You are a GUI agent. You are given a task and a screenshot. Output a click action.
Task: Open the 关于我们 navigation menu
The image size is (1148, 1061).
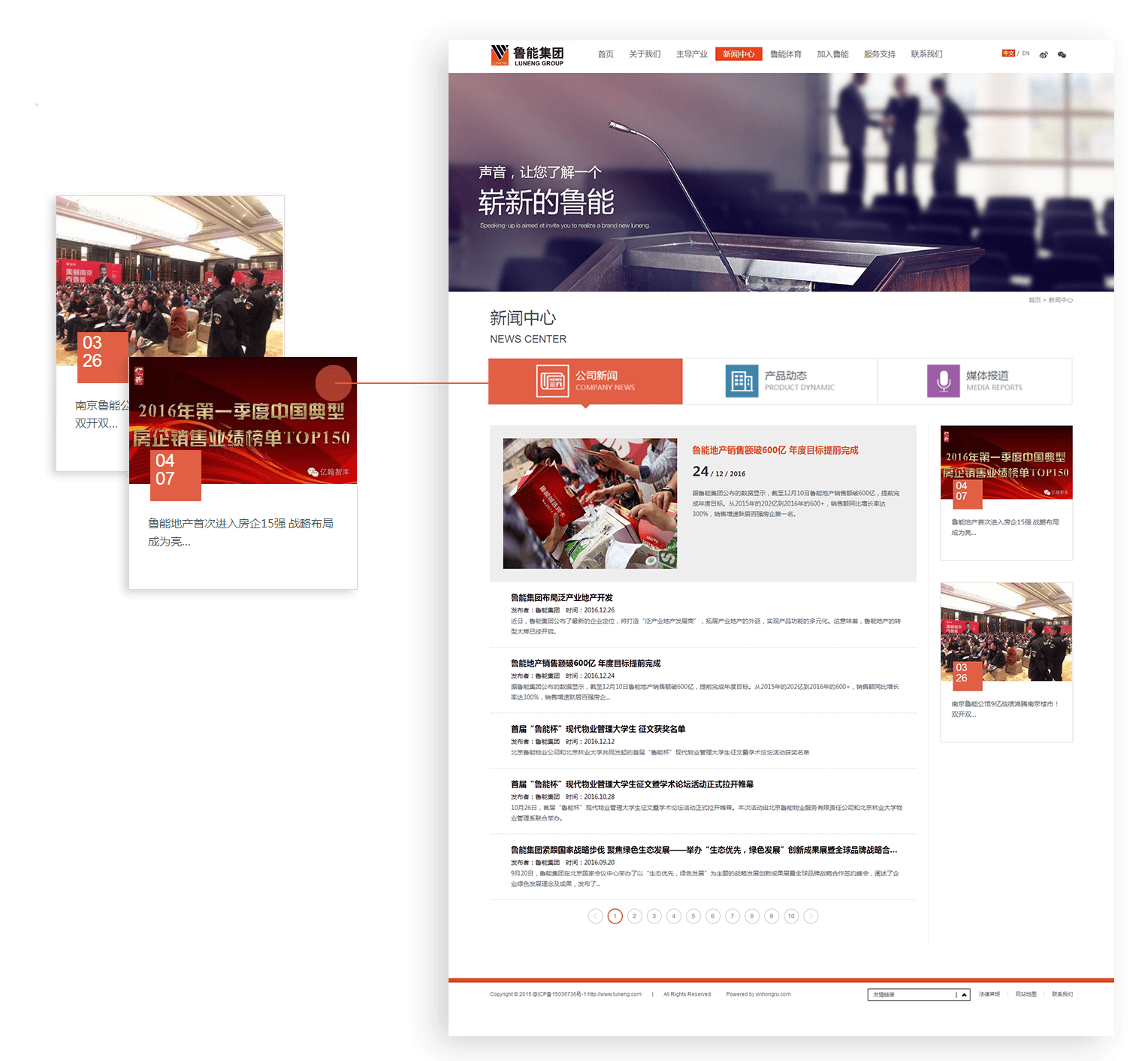(645, 54)
